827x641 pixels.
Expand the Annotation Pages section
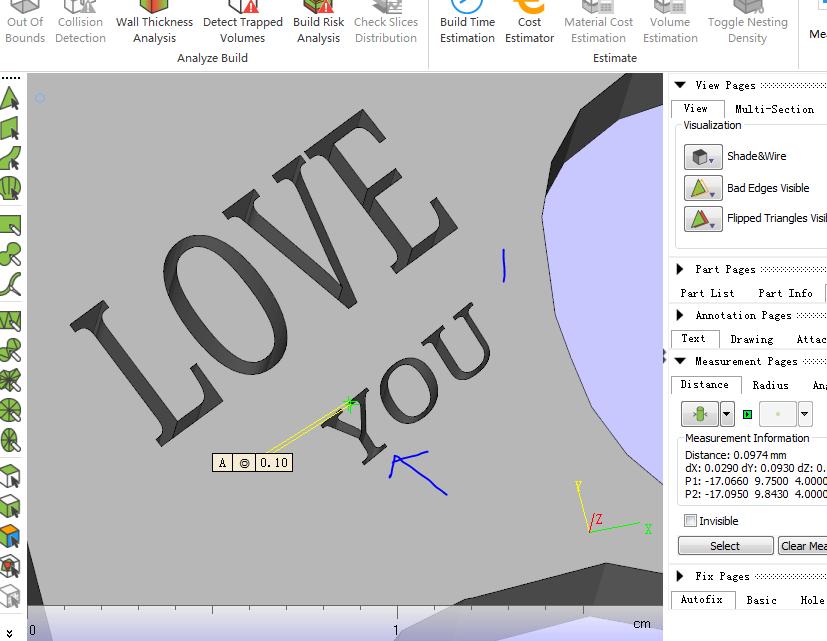pos(680,315)
